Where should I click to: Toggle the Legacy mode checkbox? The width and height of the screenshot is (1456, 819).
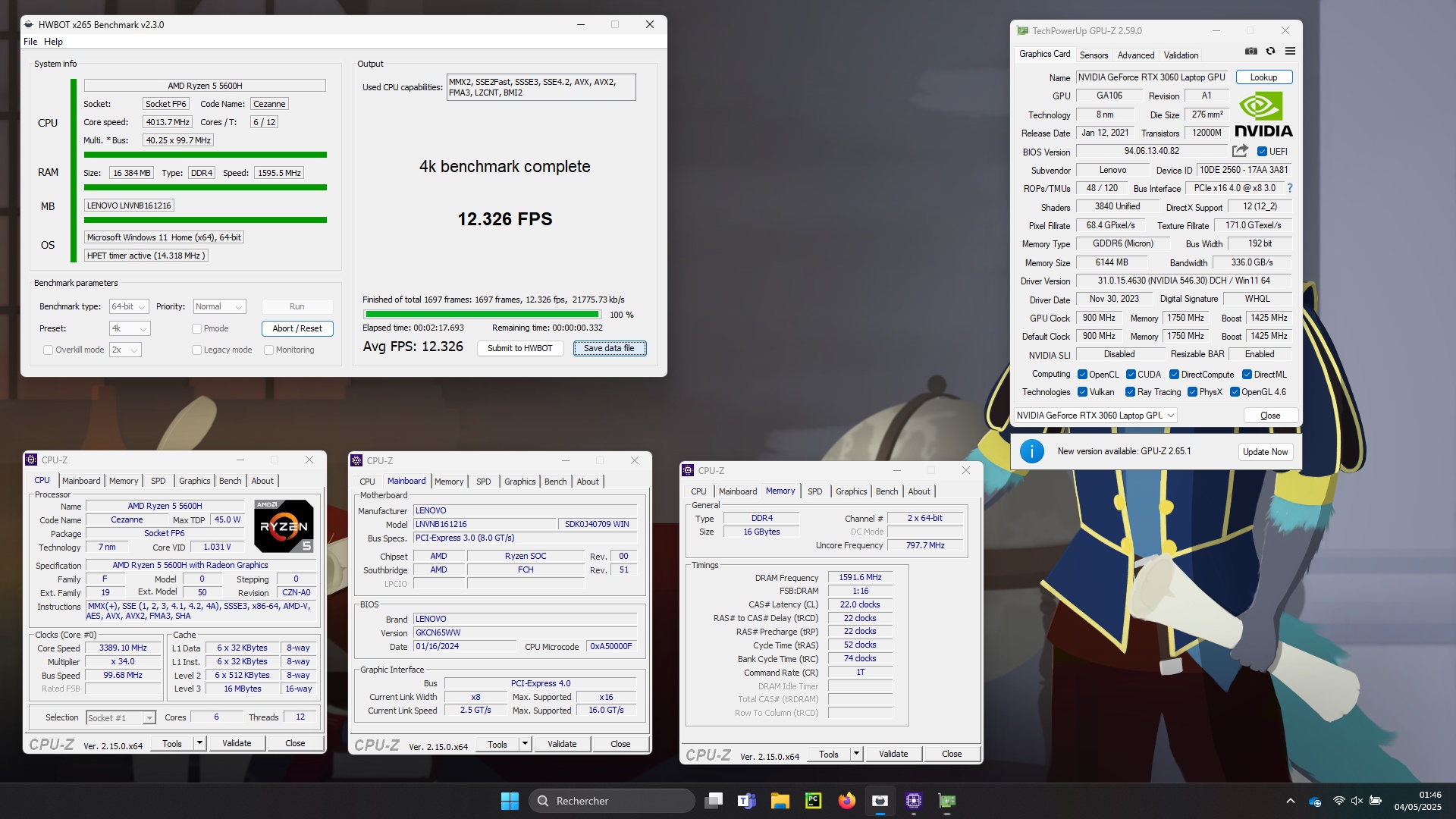[x=196, y=350]
